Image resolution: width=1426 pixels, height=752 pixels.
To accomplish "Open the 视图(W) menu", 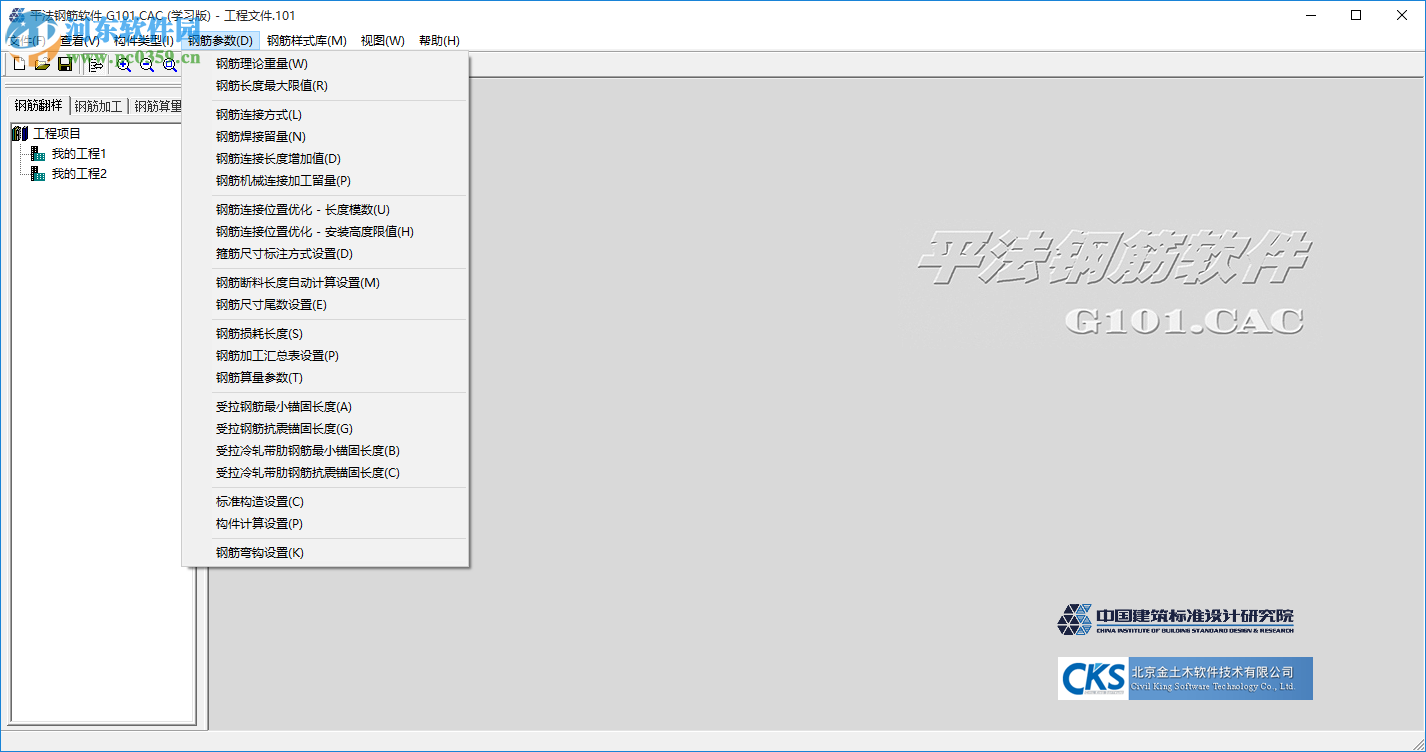I will pos(383,41).
